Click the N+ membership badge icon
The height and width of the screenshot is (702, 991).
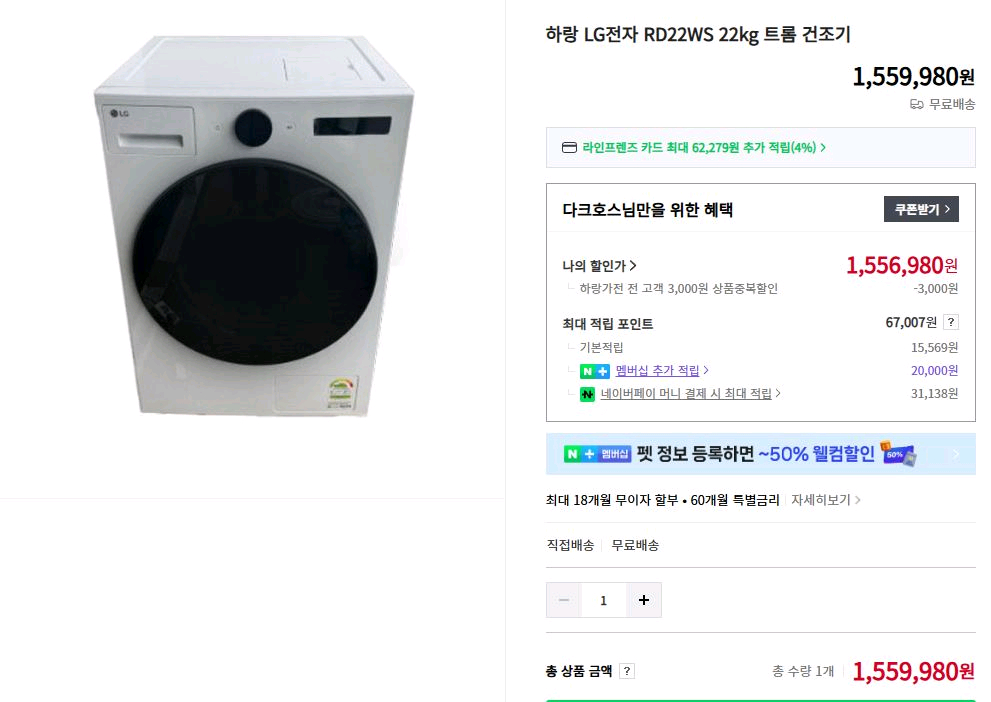594,371
